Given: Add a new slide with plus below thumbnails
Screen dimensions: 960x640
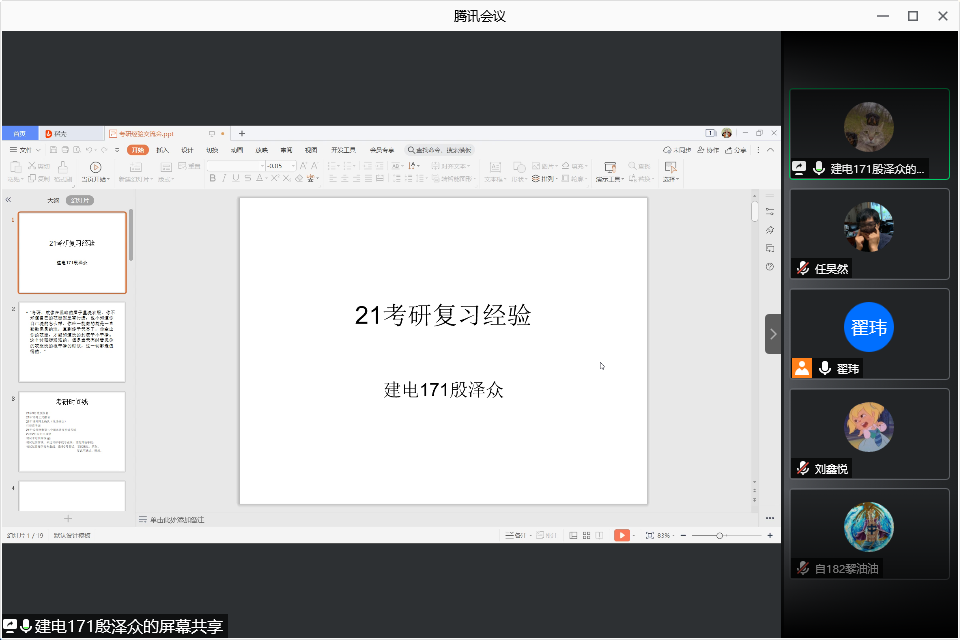Looking at the screenshot, I should [68, 518].
